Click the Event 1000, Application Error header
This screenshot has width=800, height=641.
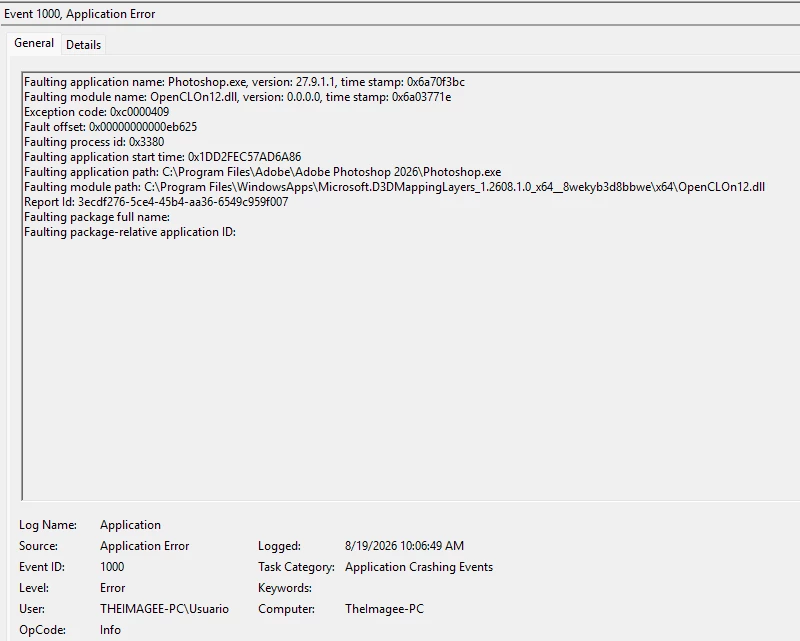(x=80, y=14)
